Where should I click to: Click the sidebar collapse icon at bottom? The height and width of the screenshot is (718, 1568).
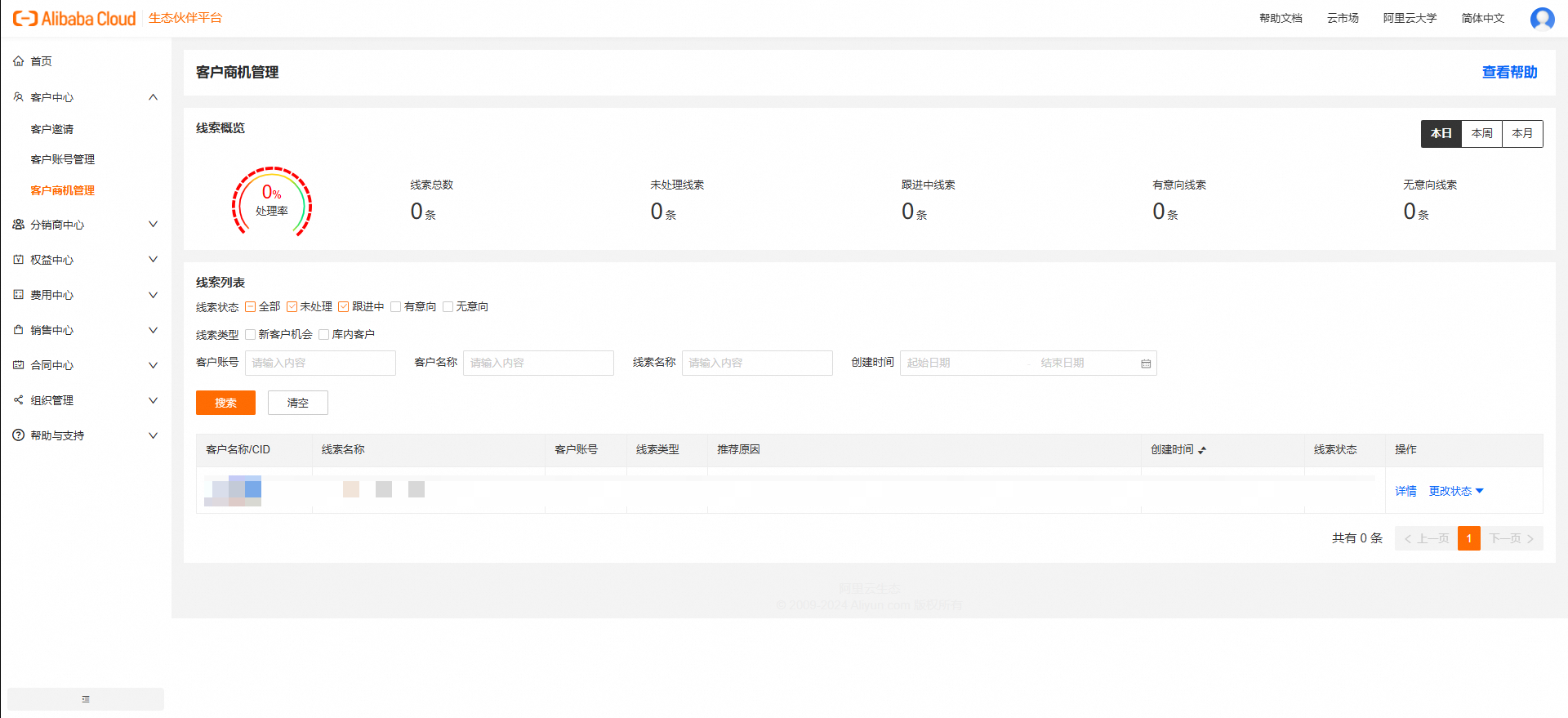(x=86, y=699)
